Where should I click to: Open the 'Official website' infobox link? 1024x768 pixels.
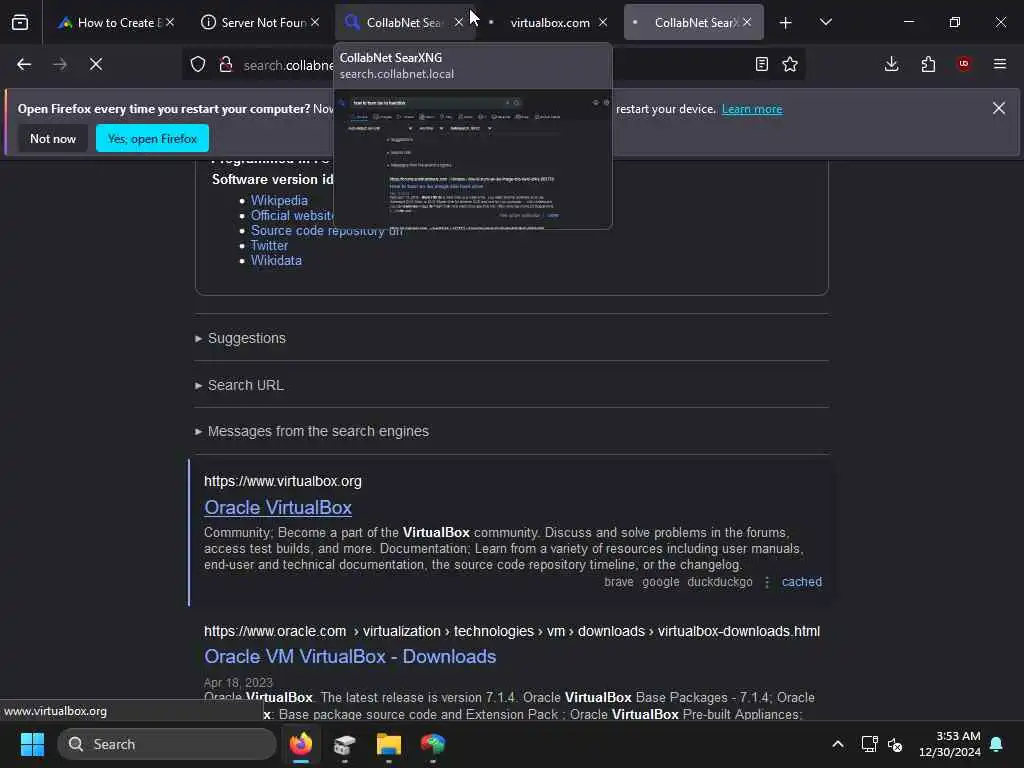pyautogui.click(x=292, y=216)
